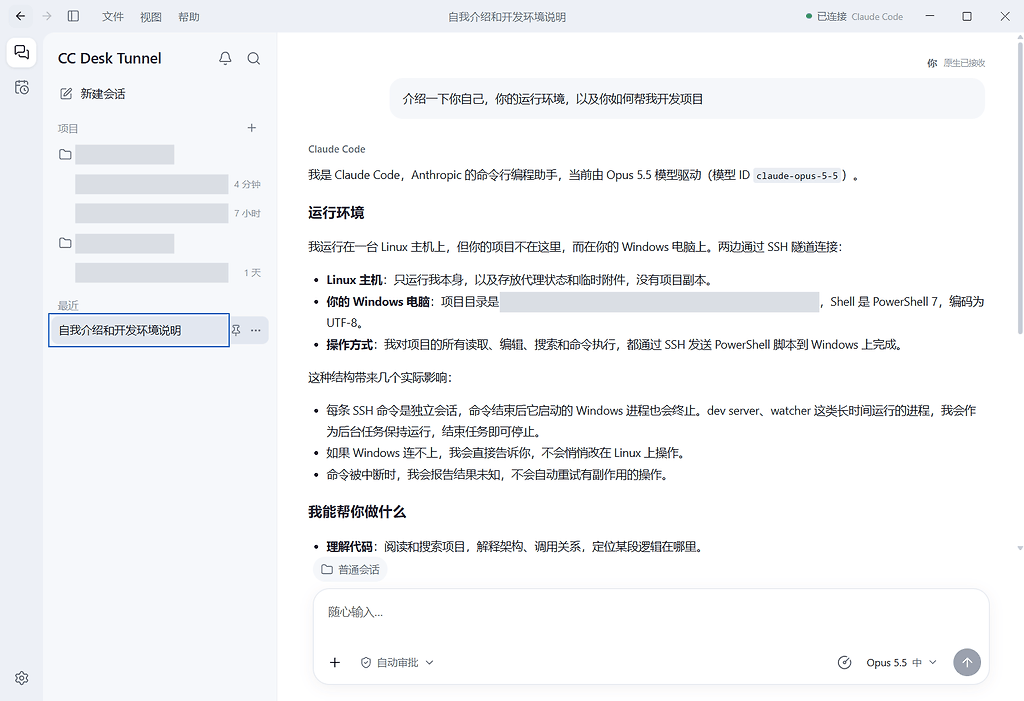
Task: Click the 最近 section label
Action: click(68, 306)
